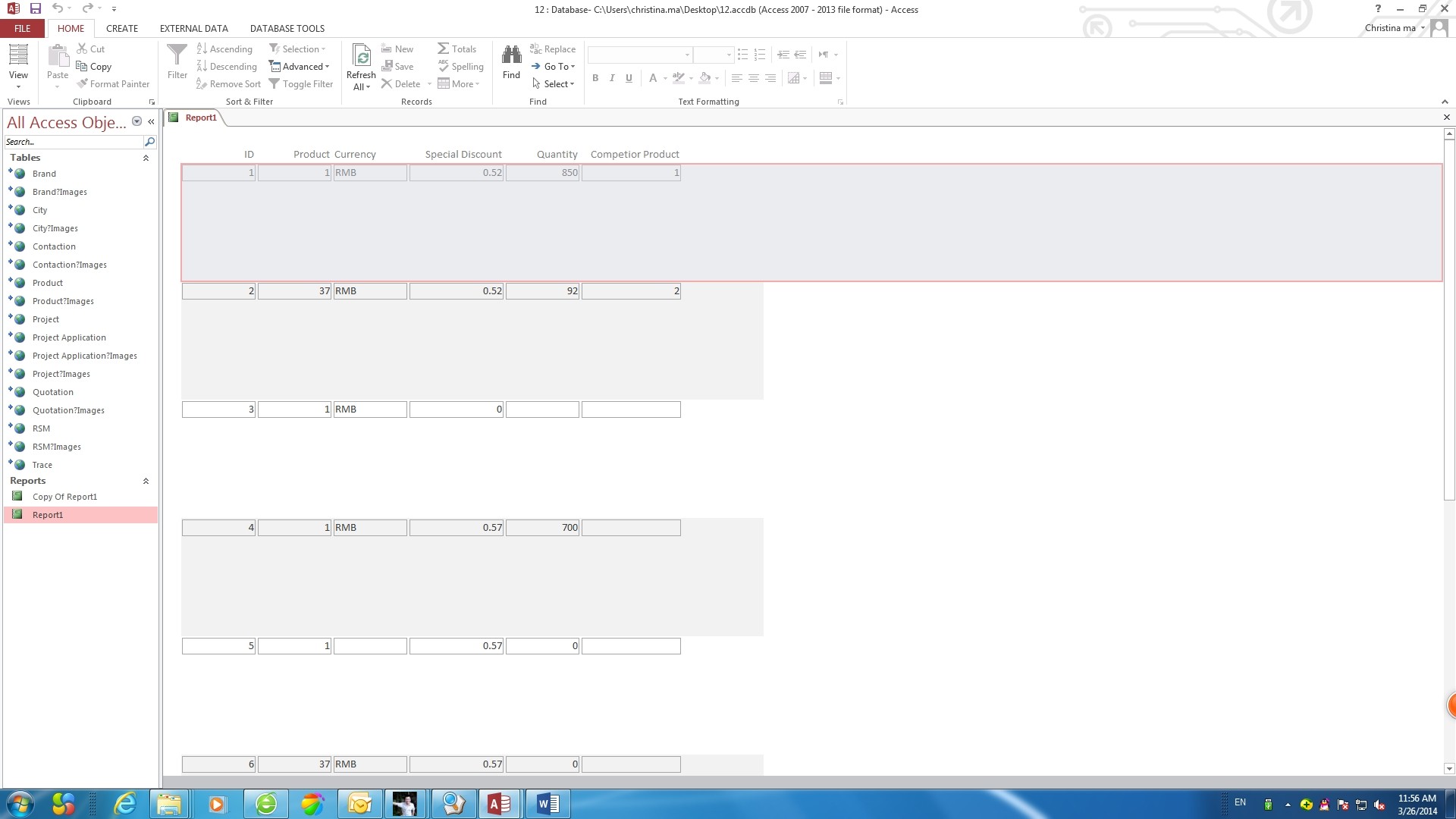This screenshot has height=819, width=1456.
Task: Center align text
Action: click(x=753, y=78)
